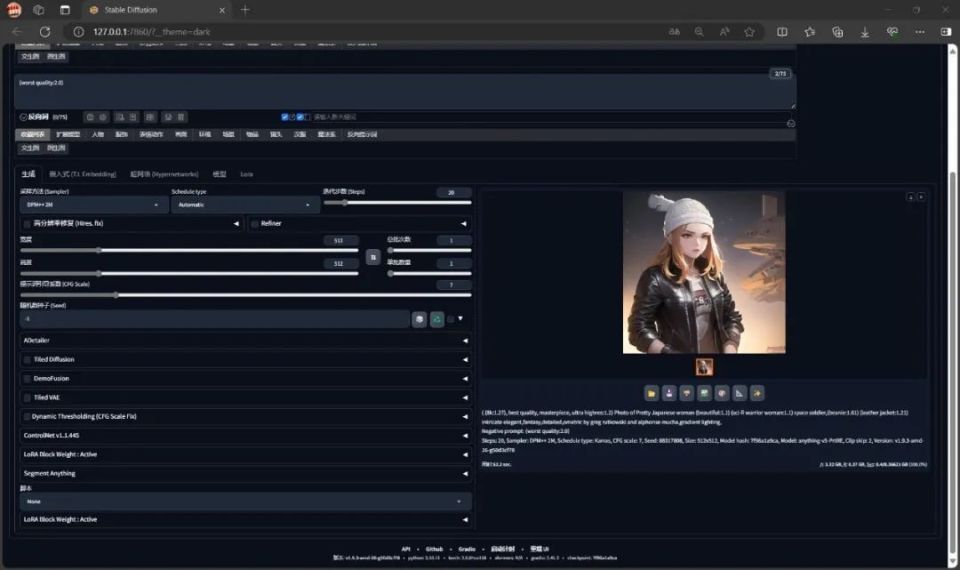
Task: Send image to img2img with green picture icon
Action: pyautogui.click(x=704, y=393)
